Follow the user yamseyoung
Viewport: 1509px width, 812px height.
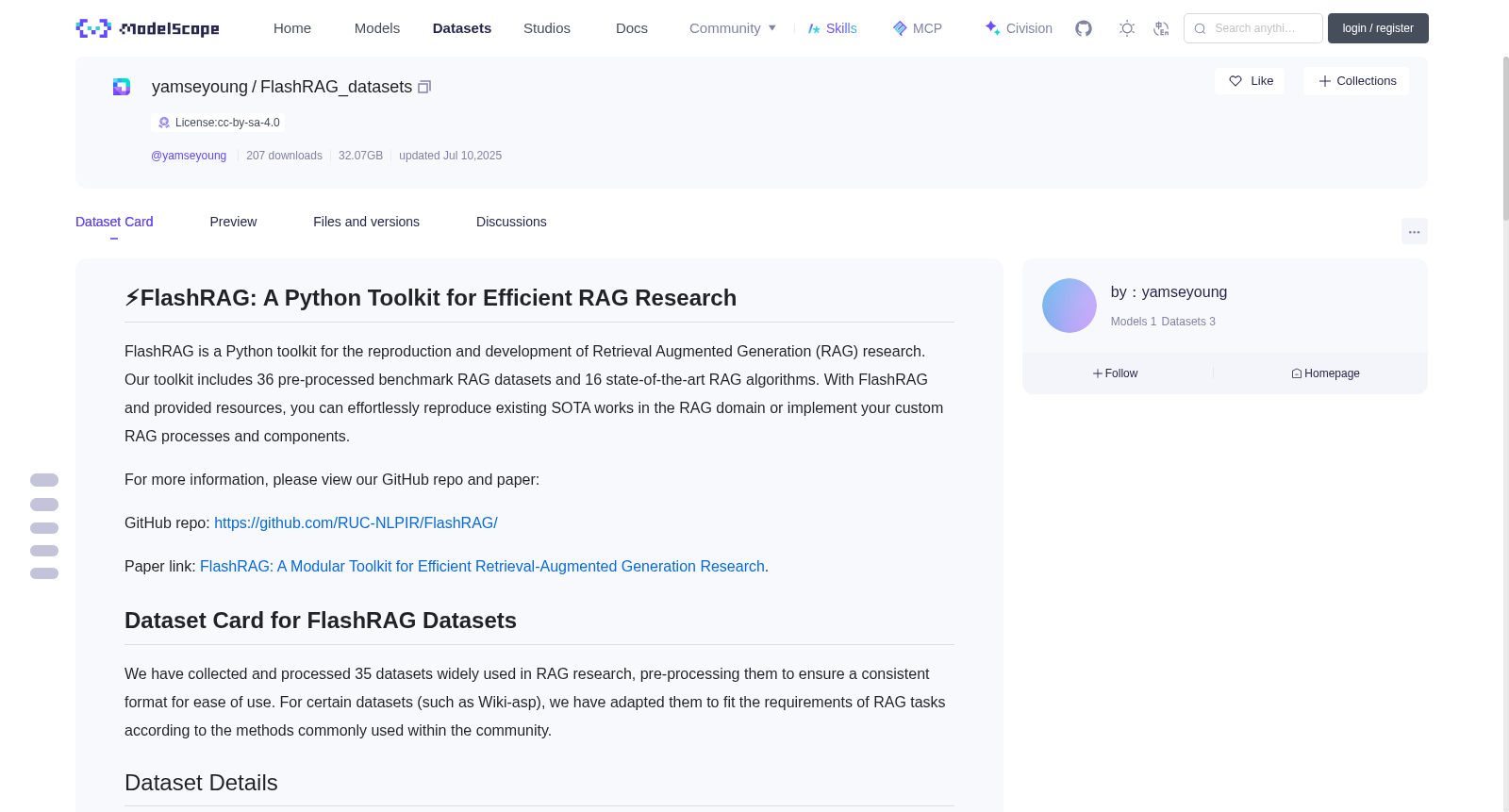point(1116,373)
